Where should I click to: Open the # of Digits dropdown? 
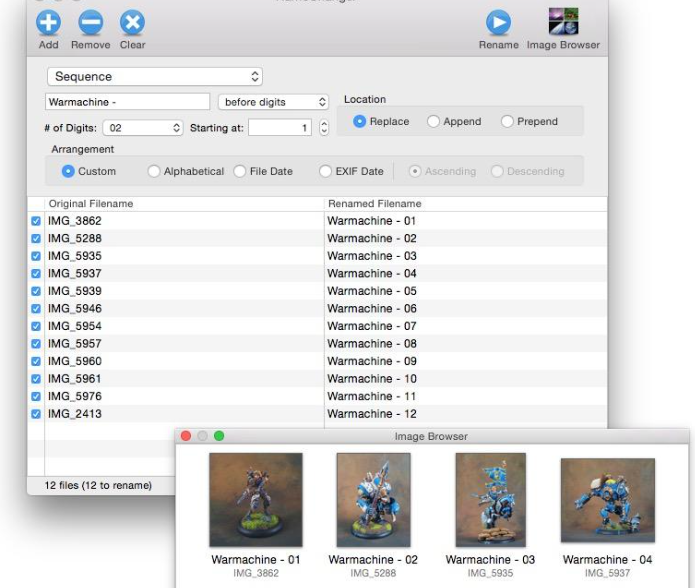click(x=143, y=128)
